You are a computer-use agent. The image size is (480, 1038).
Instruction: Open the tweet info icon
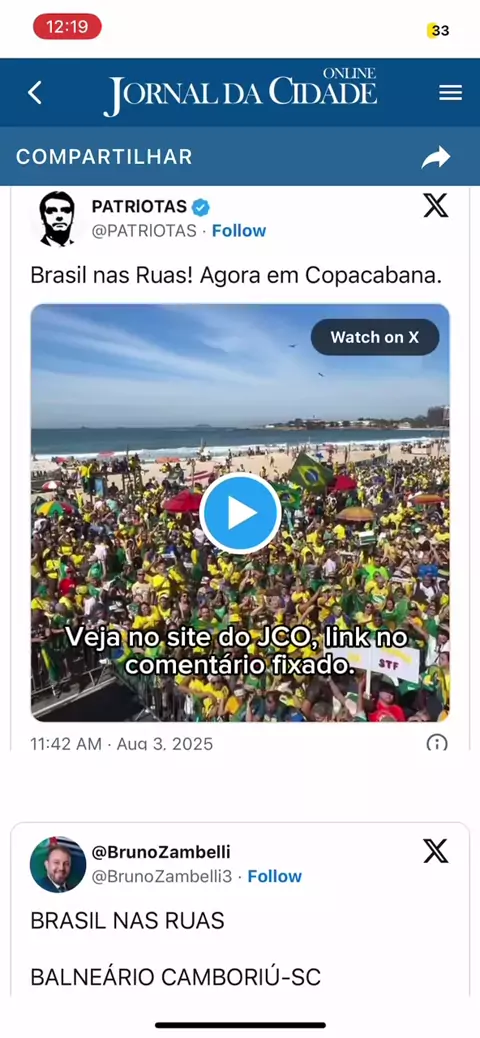(437, 743)
